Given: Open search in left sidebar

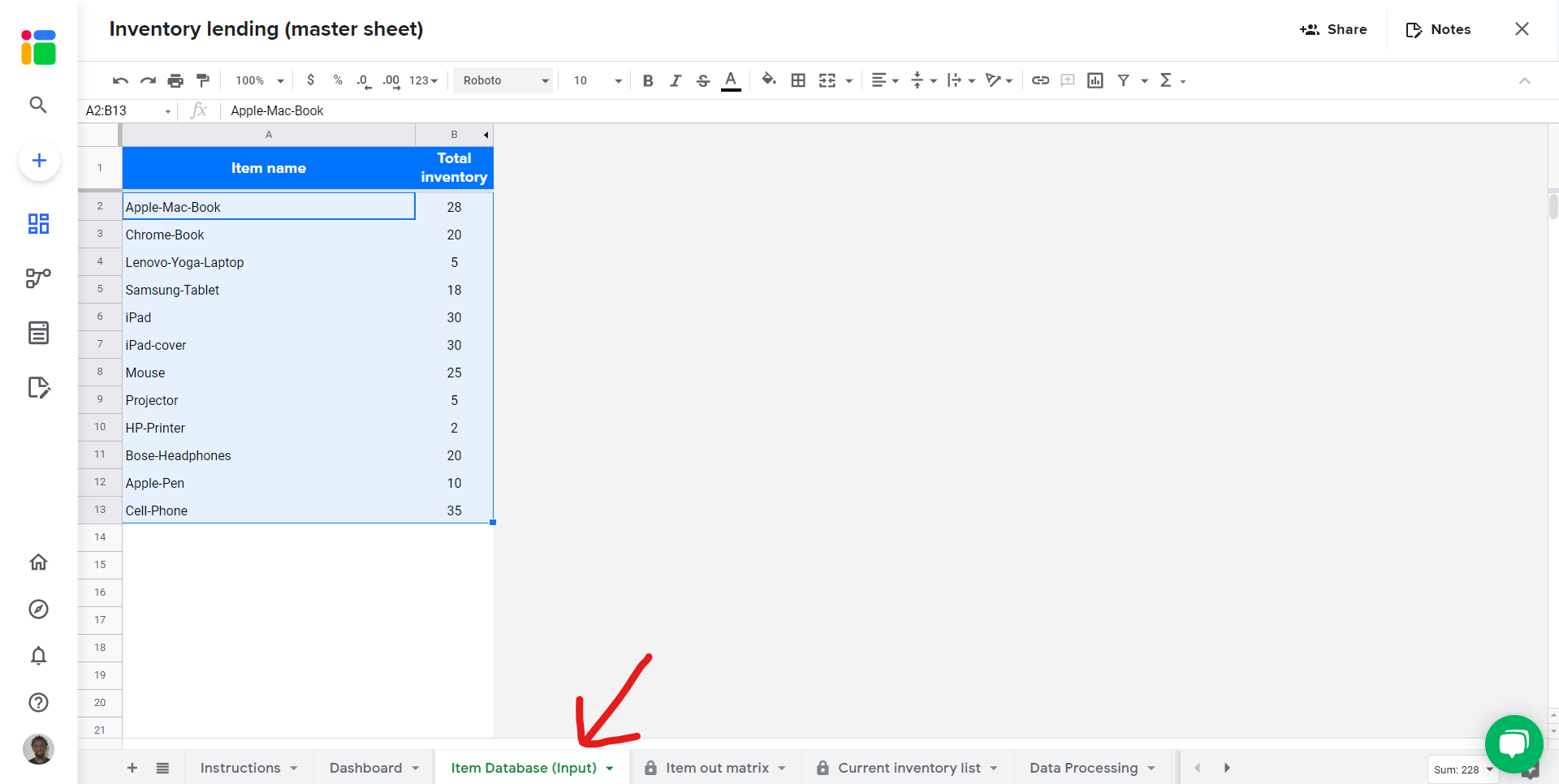Looking at the screenshot, I should coord(38,105).
